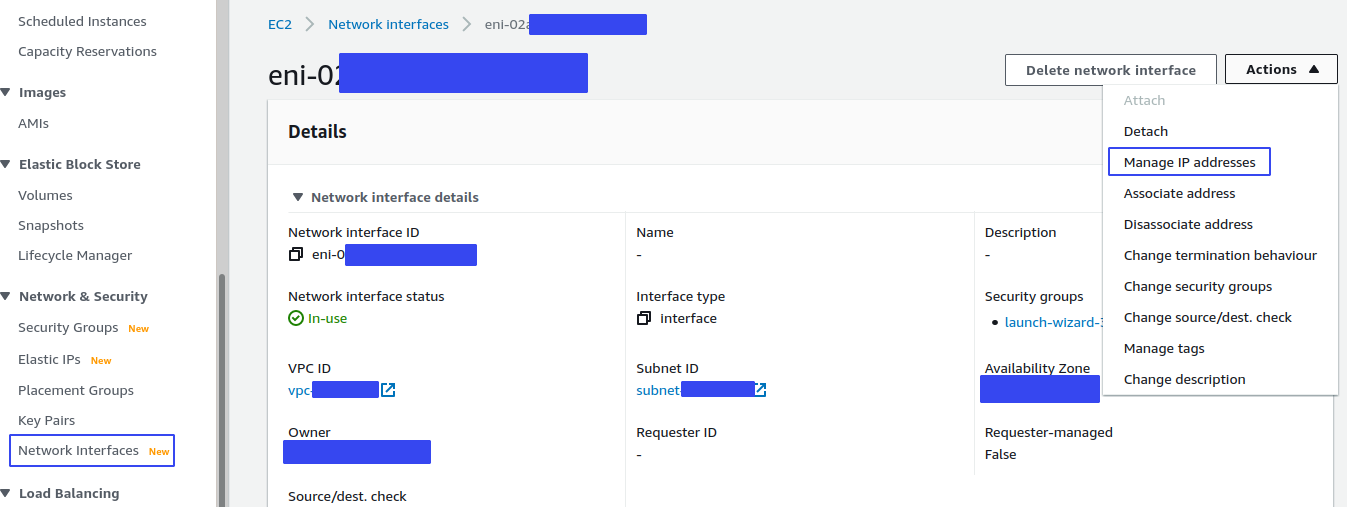Viewport: 1347px width, 507px height.
Task: Click the interface type copy icon
Action: click(643, 319)
